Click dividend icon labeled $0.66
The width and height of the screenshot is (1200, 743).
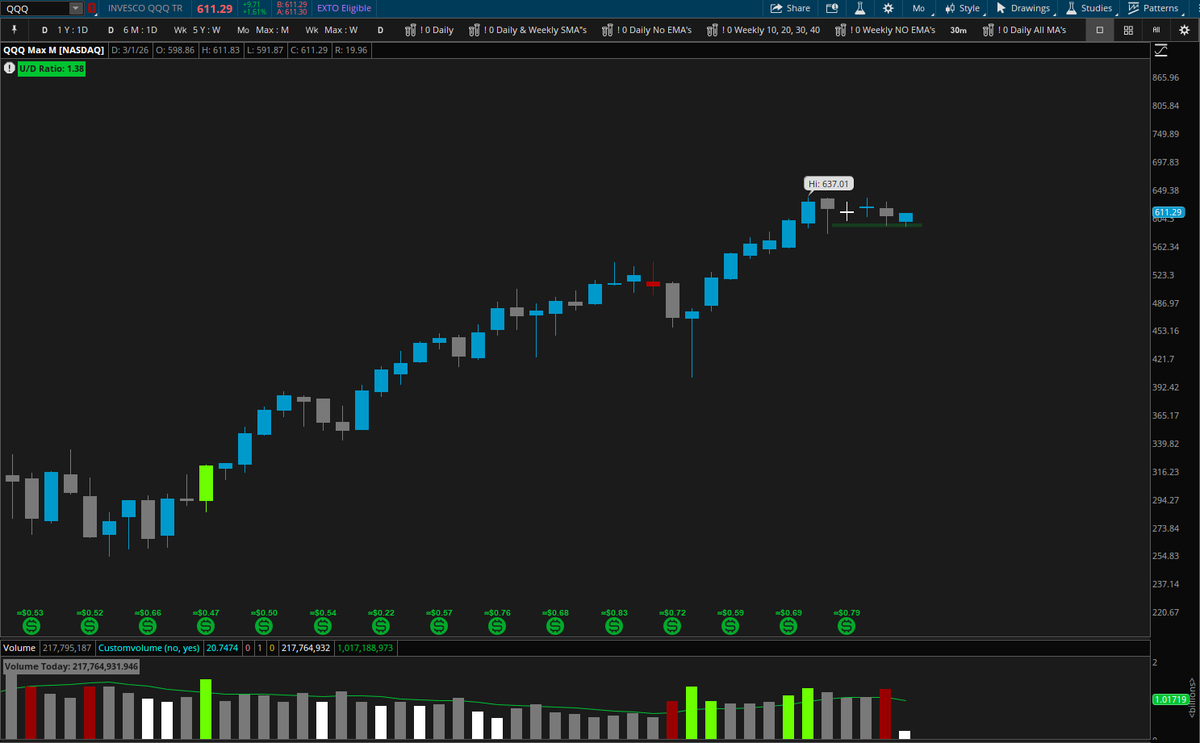pyautogui.click(x=147, y=625)
